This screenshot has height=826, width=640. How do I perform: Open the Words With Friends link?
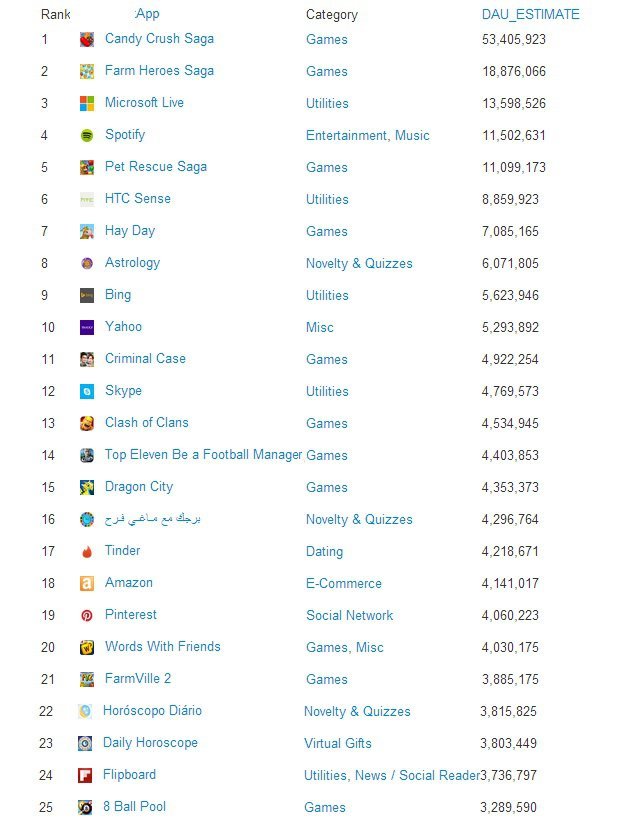click(162, 646)
